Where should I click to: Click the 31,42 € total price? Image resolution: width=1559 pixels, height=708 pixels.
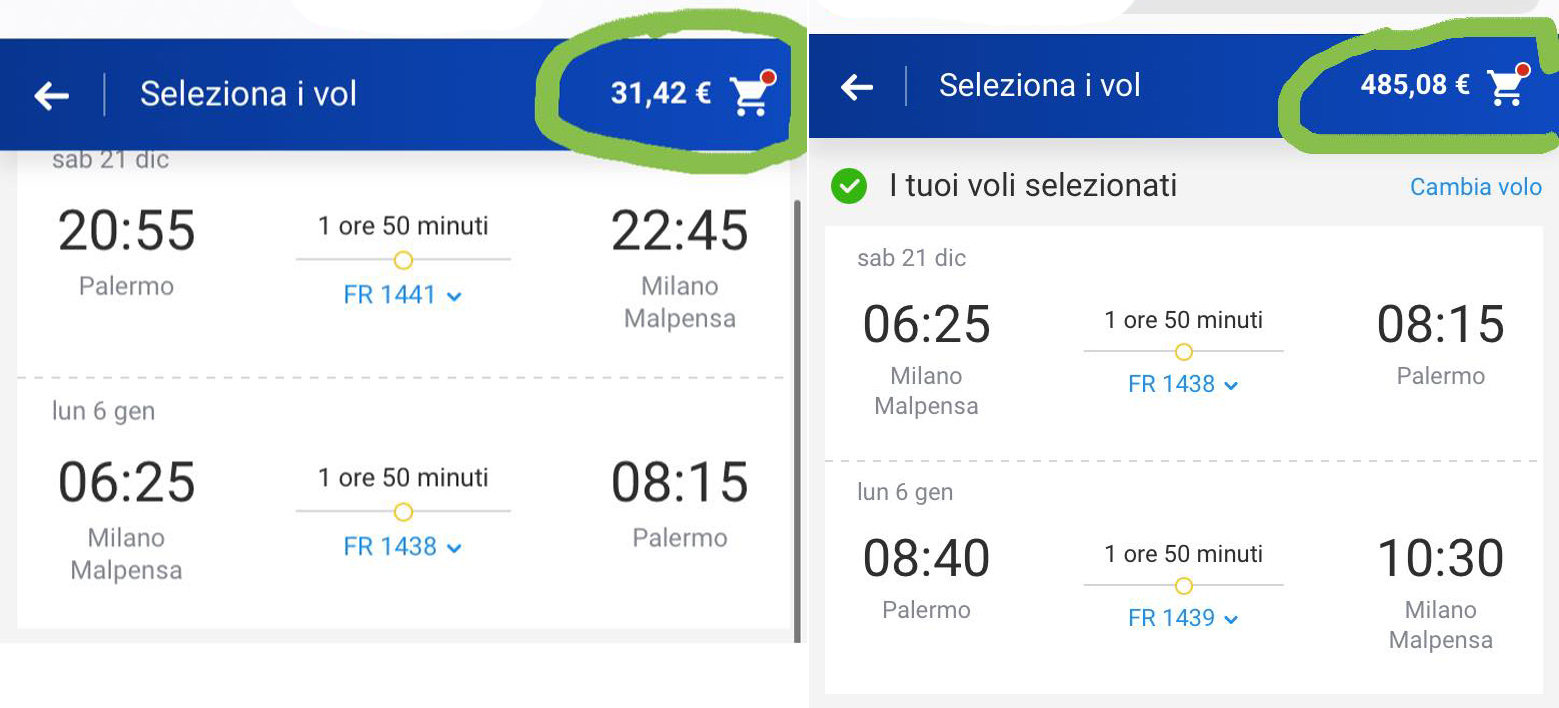click(x=661, y=94)
